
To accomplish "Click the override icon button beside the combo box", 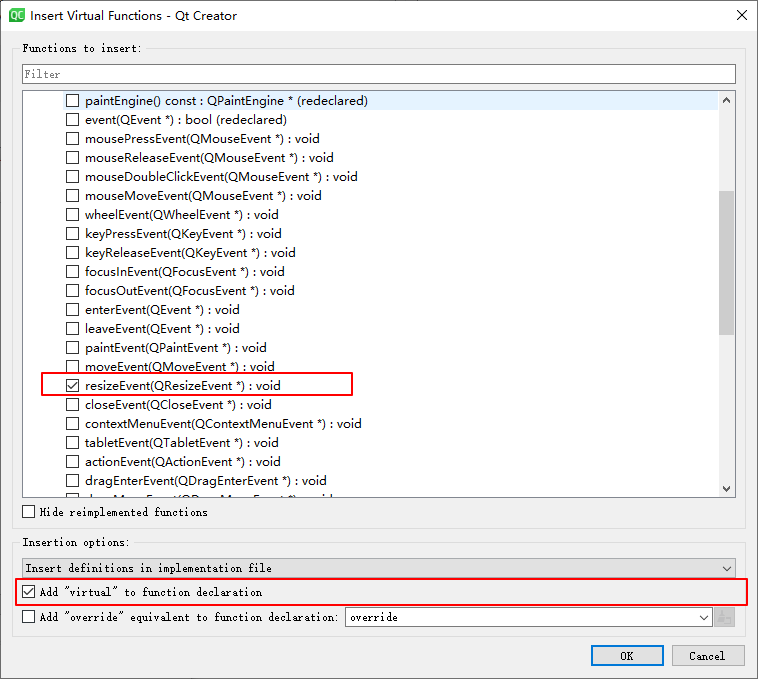I will tap(724, 617).
